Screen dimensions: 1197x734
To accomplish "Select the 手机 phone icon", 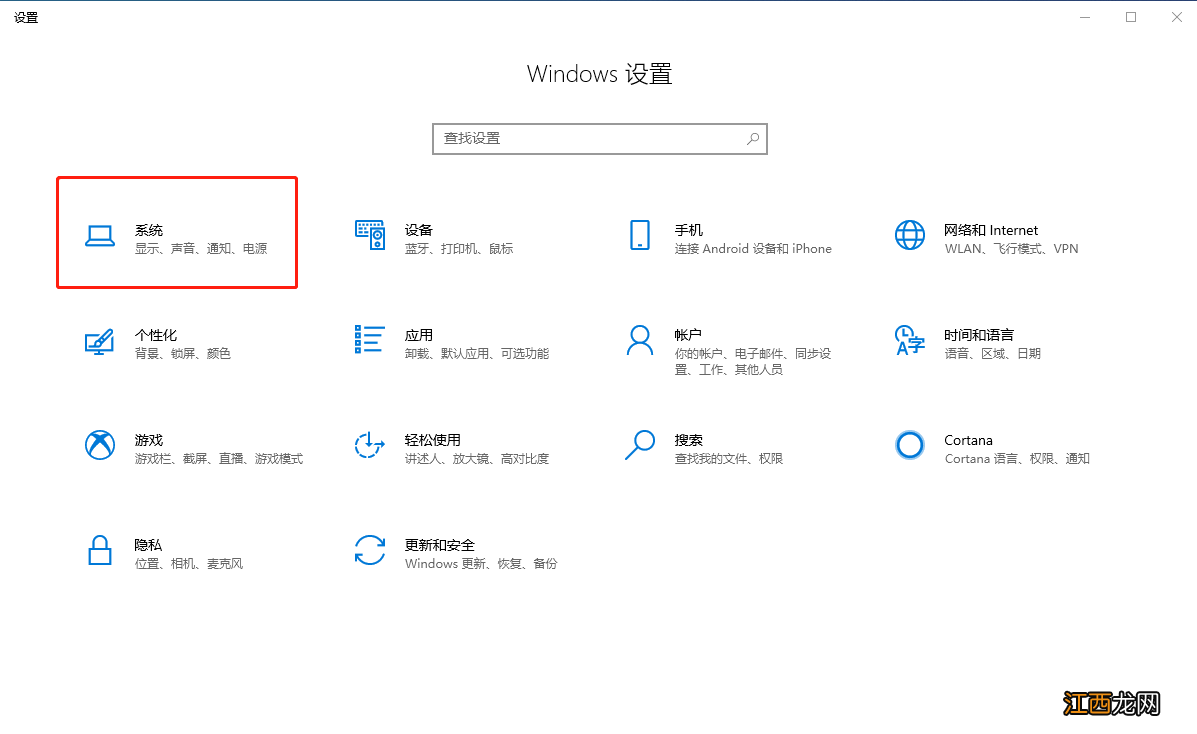I will (640, 235).
